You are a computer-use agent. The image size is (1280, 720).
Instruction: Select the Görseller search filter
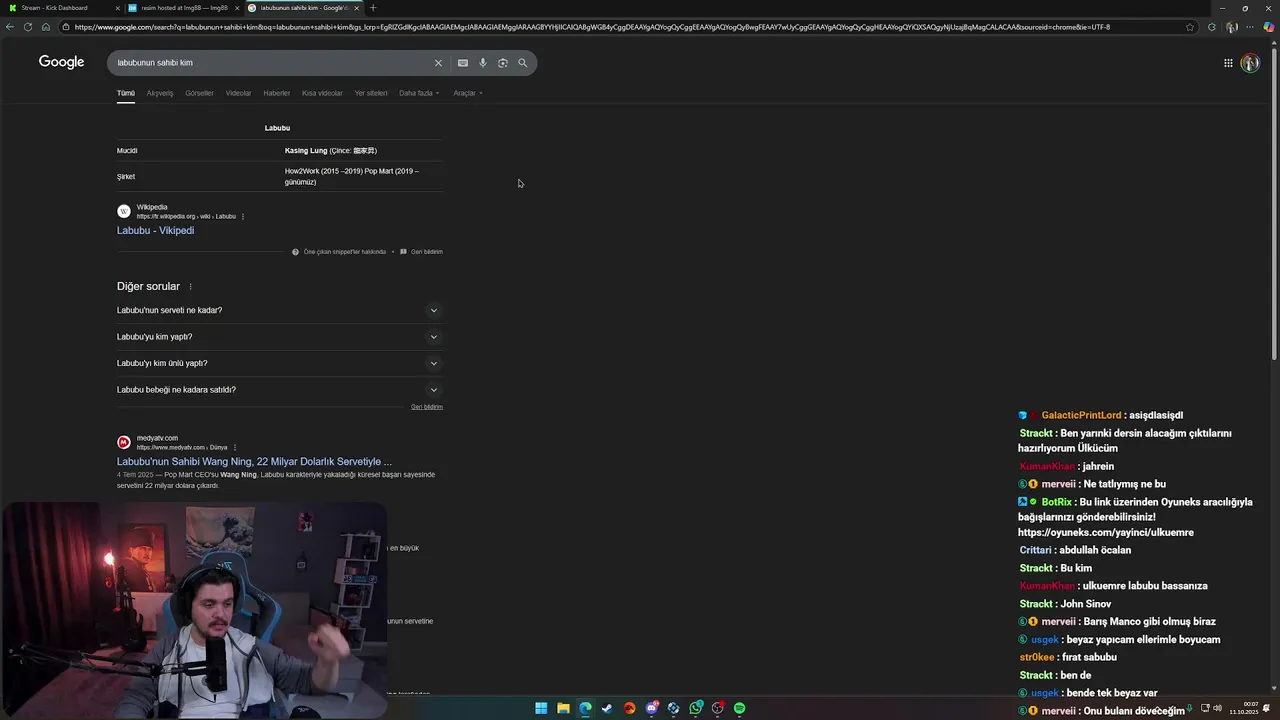[x=199, y=93]
